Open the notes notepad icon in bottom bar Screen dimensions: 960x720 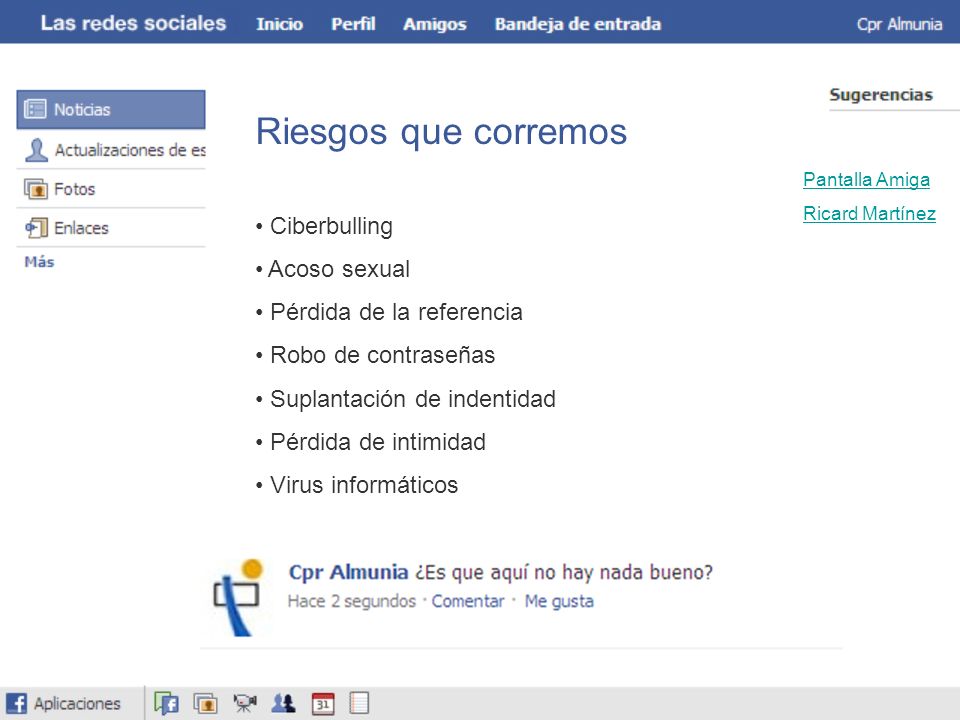[359, 703]
